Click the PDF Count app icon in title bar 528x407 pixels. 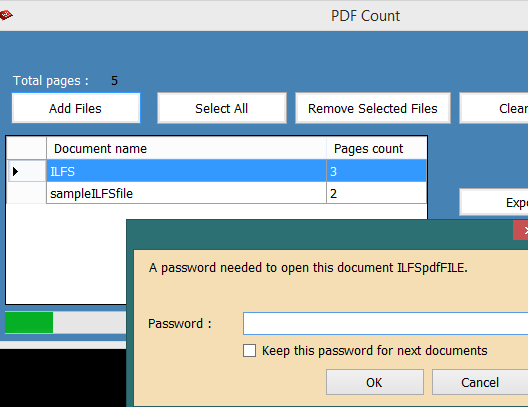tap(6, 15)
